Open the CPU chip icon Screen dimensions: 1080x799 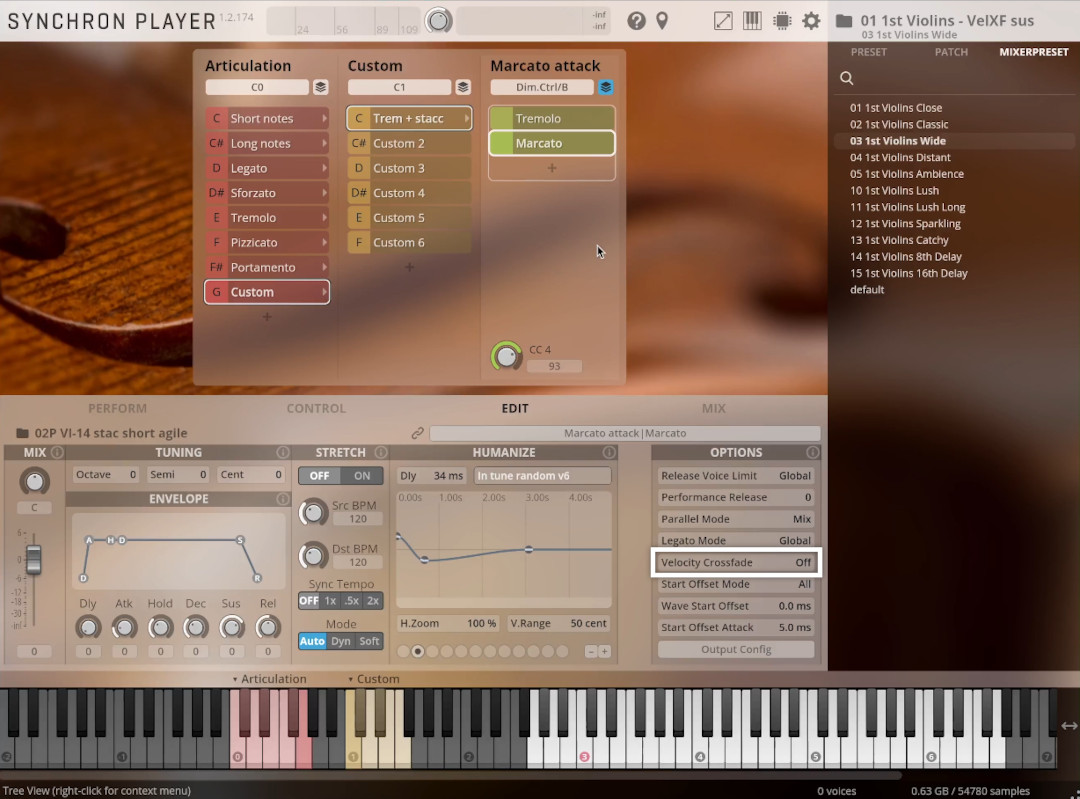pyautogui.click(x=782, y=21)
